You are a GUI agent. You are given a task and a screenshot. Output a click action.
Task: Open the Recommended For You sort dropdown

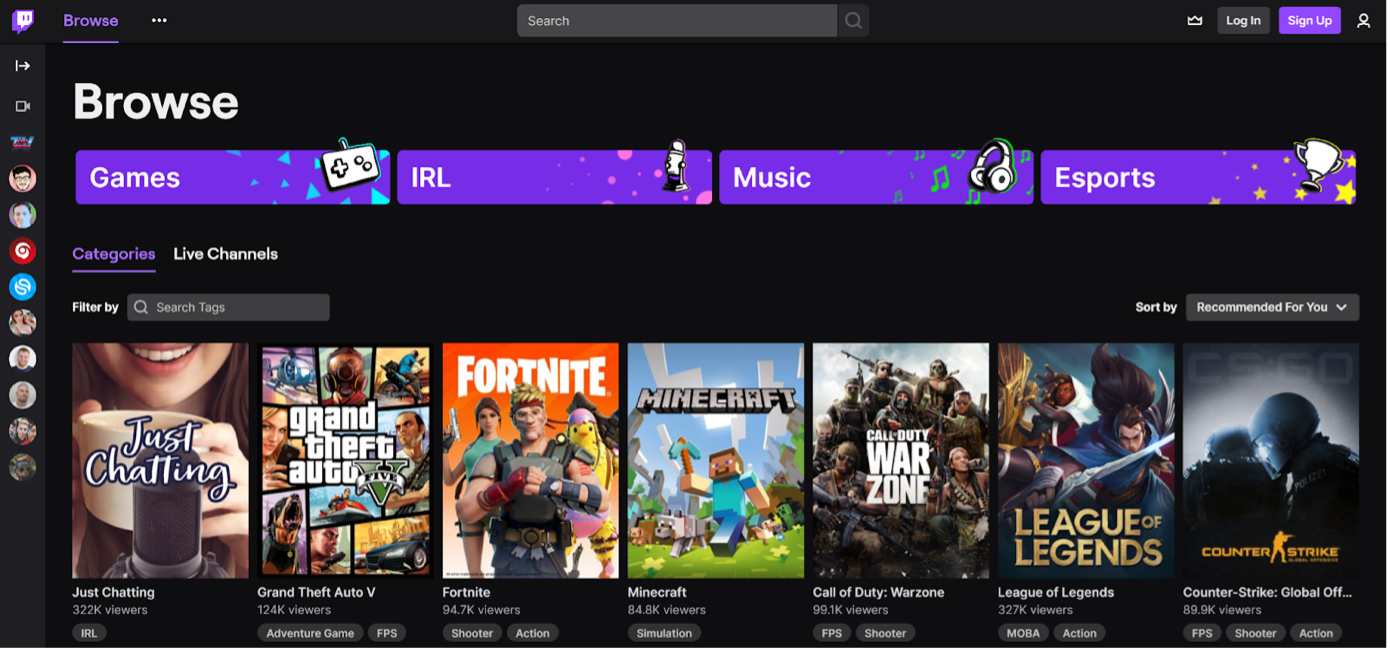pyautogui.click(x=1273, y=308)
